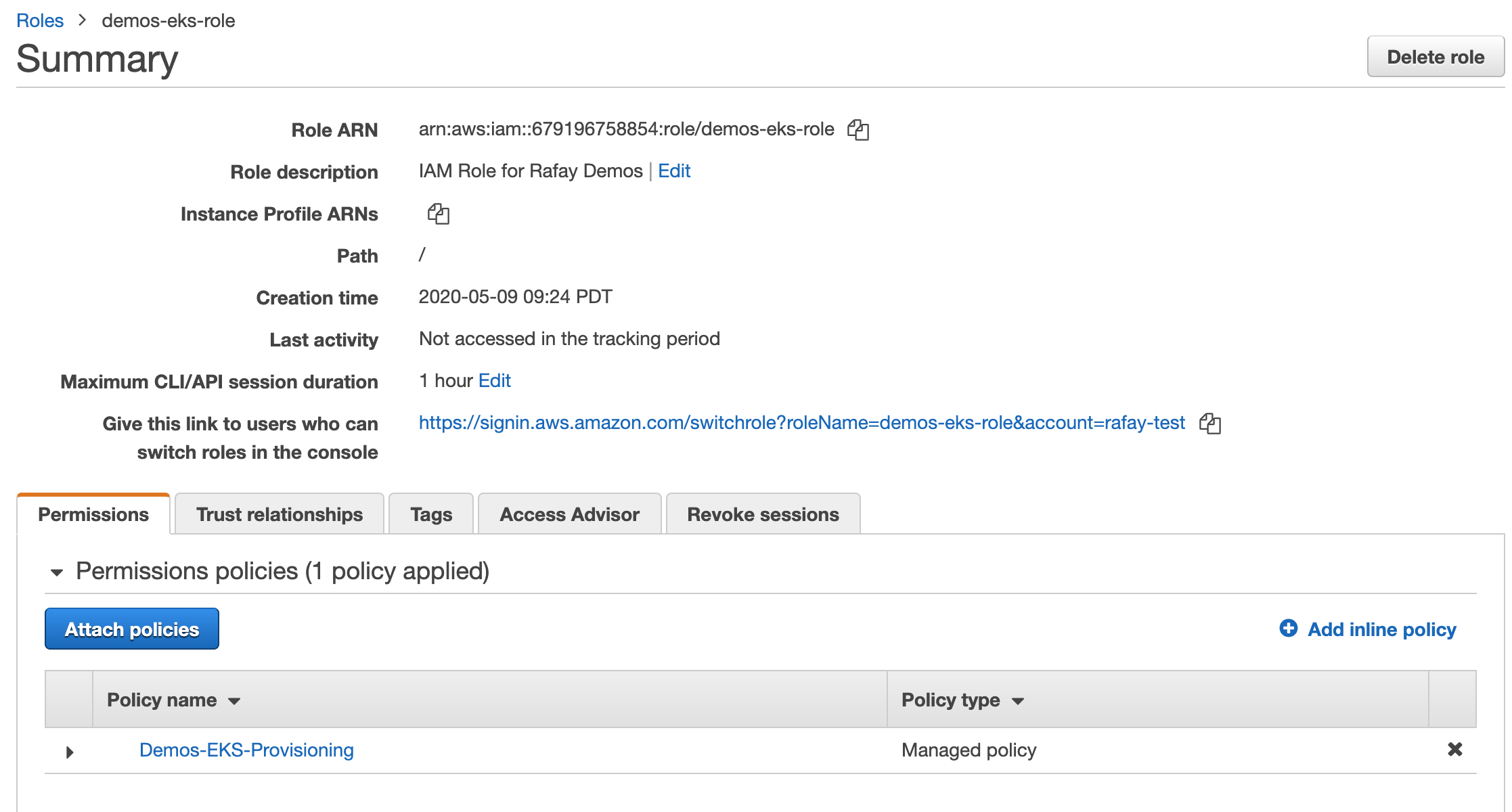Sort by Policy type column arrow

pos(1017,701)
